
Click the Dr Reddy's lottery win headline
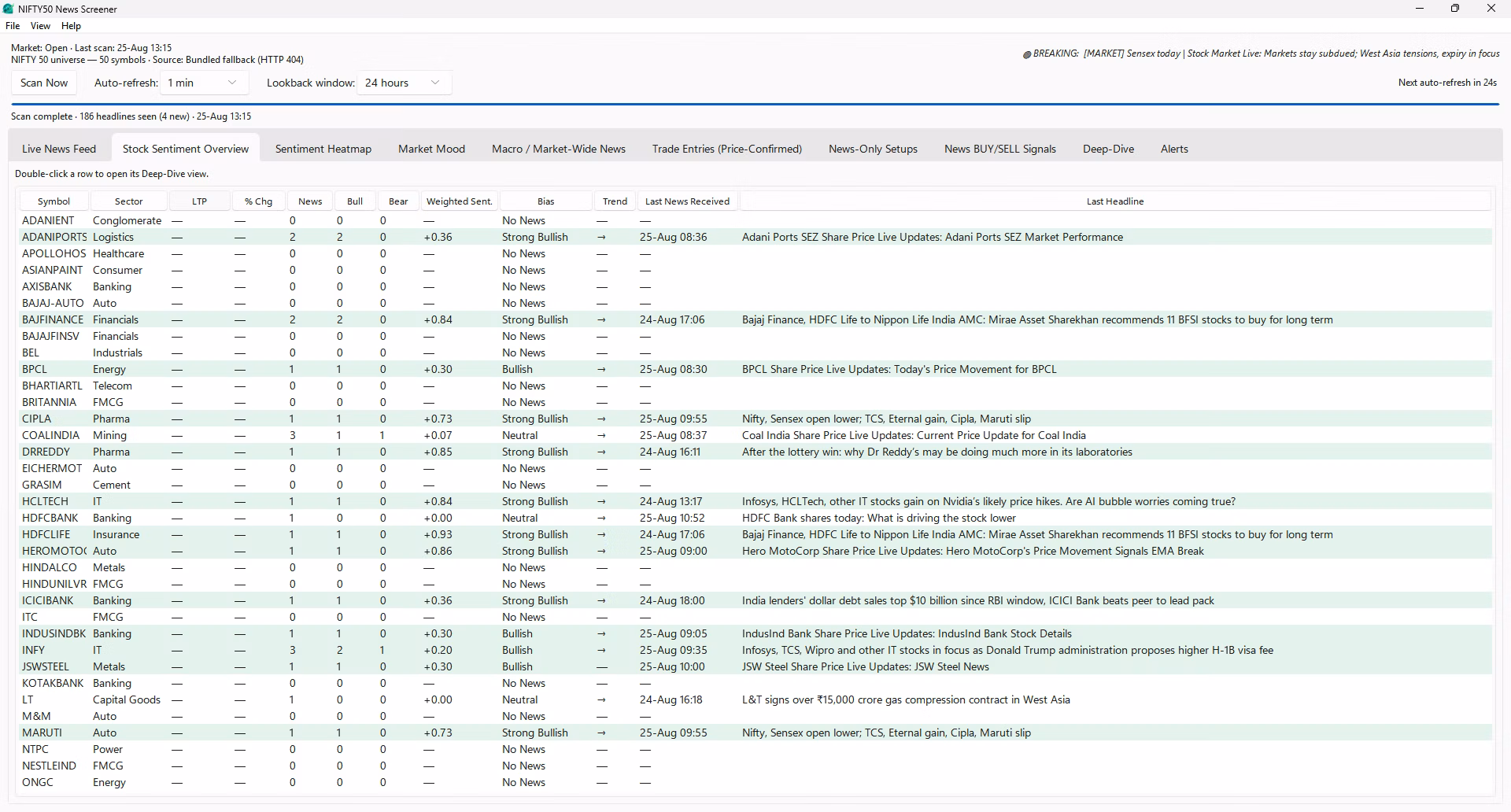coord(937,452)
